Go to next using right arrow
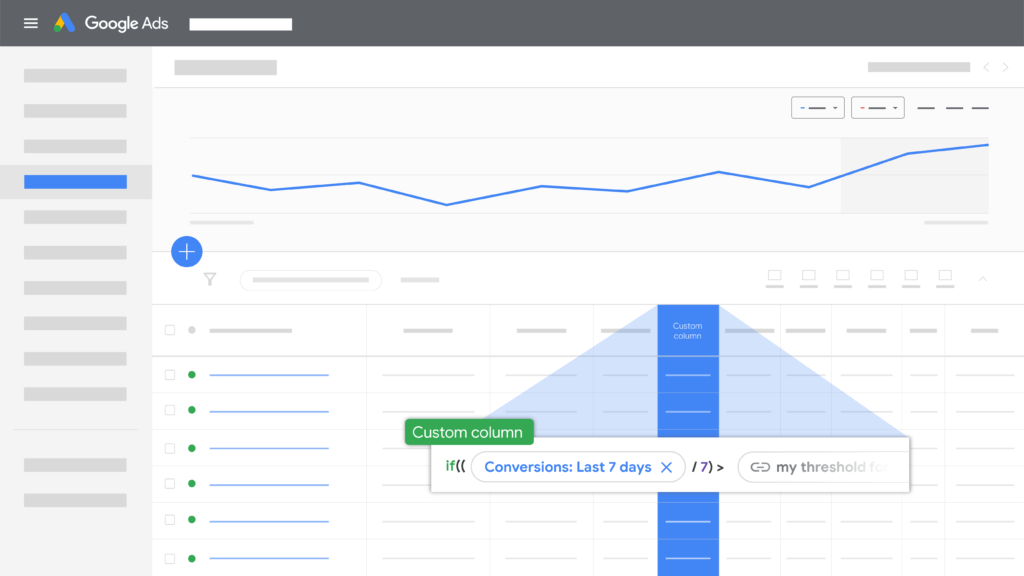Image resolution: width=1024 pixels, height=576 pixels. tap(1005, 68)
